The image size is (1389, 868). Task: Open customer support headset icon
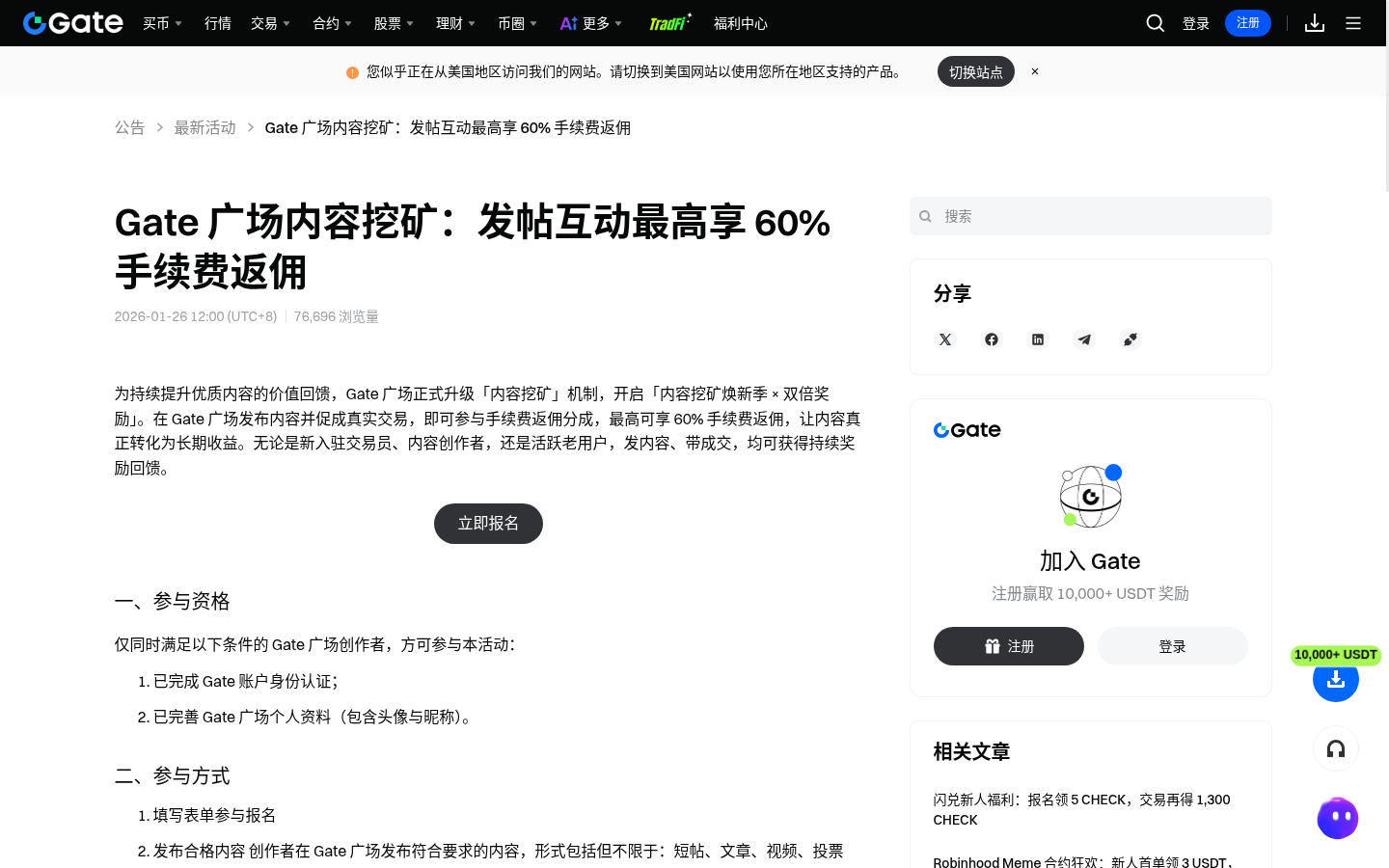[x=1336, y=748]
